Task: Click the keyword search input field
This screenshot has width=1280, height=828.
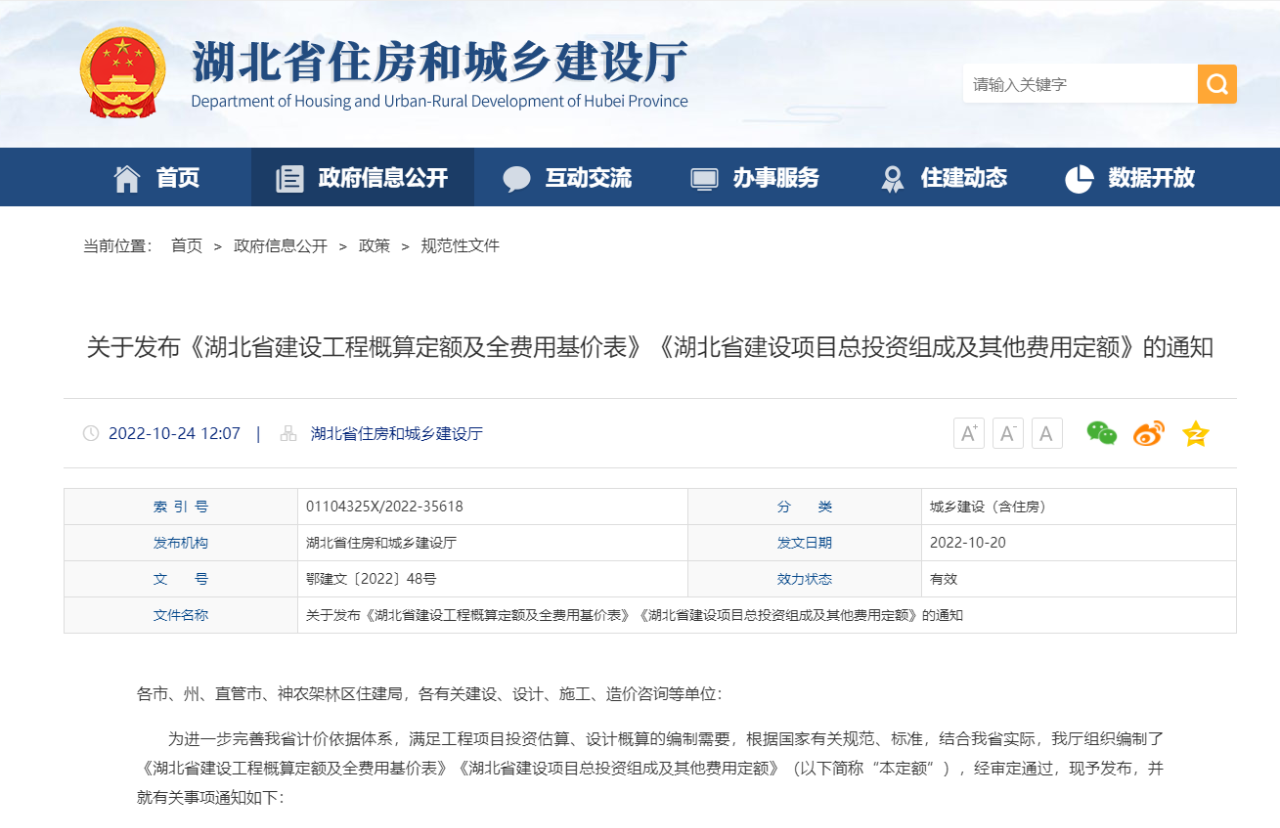Action: 1080,84
